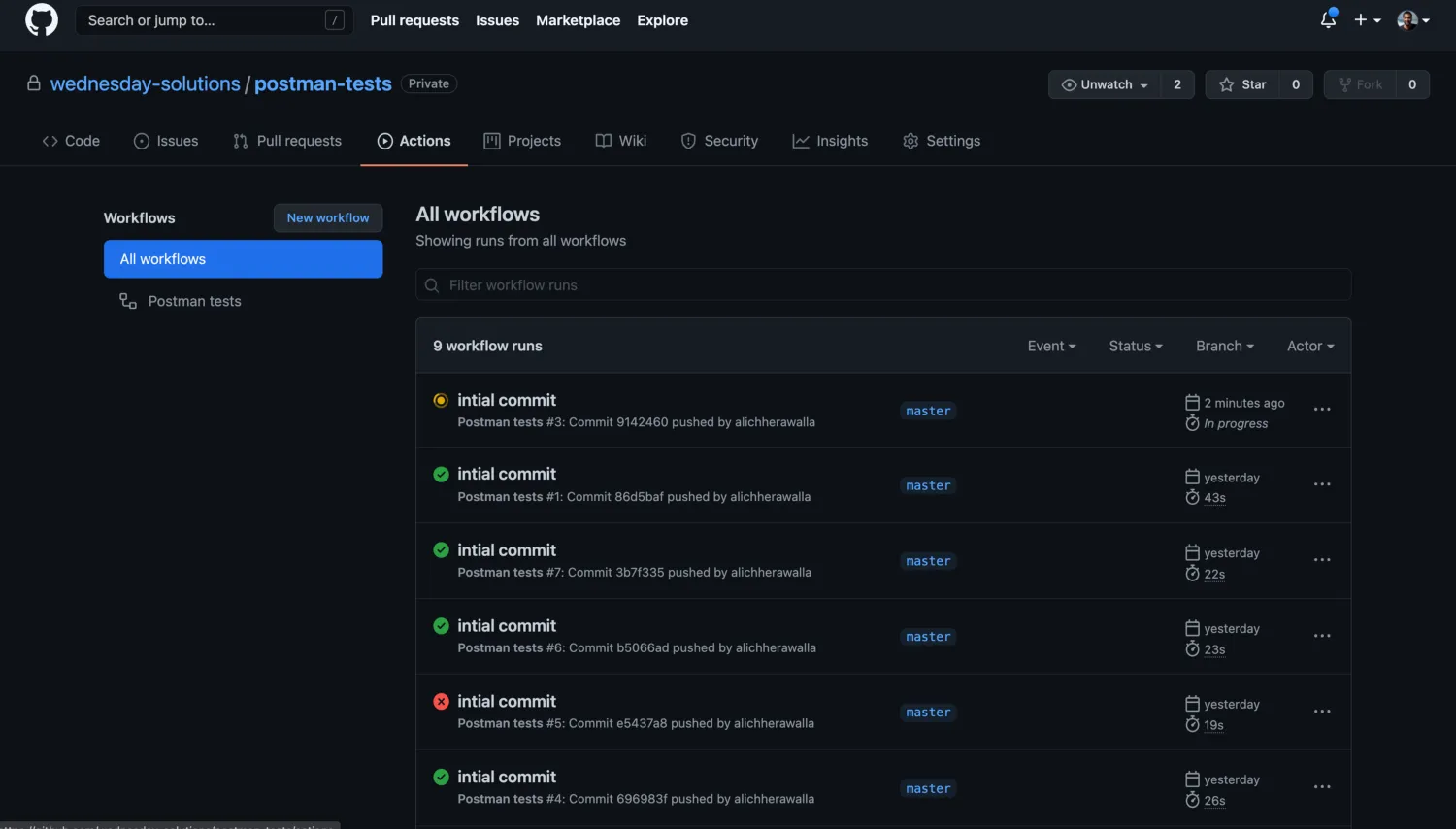The height and width of the screenshot is (829, 1456).
Task: Open the three-dot menu for run #1
Action: (1322, 484)
